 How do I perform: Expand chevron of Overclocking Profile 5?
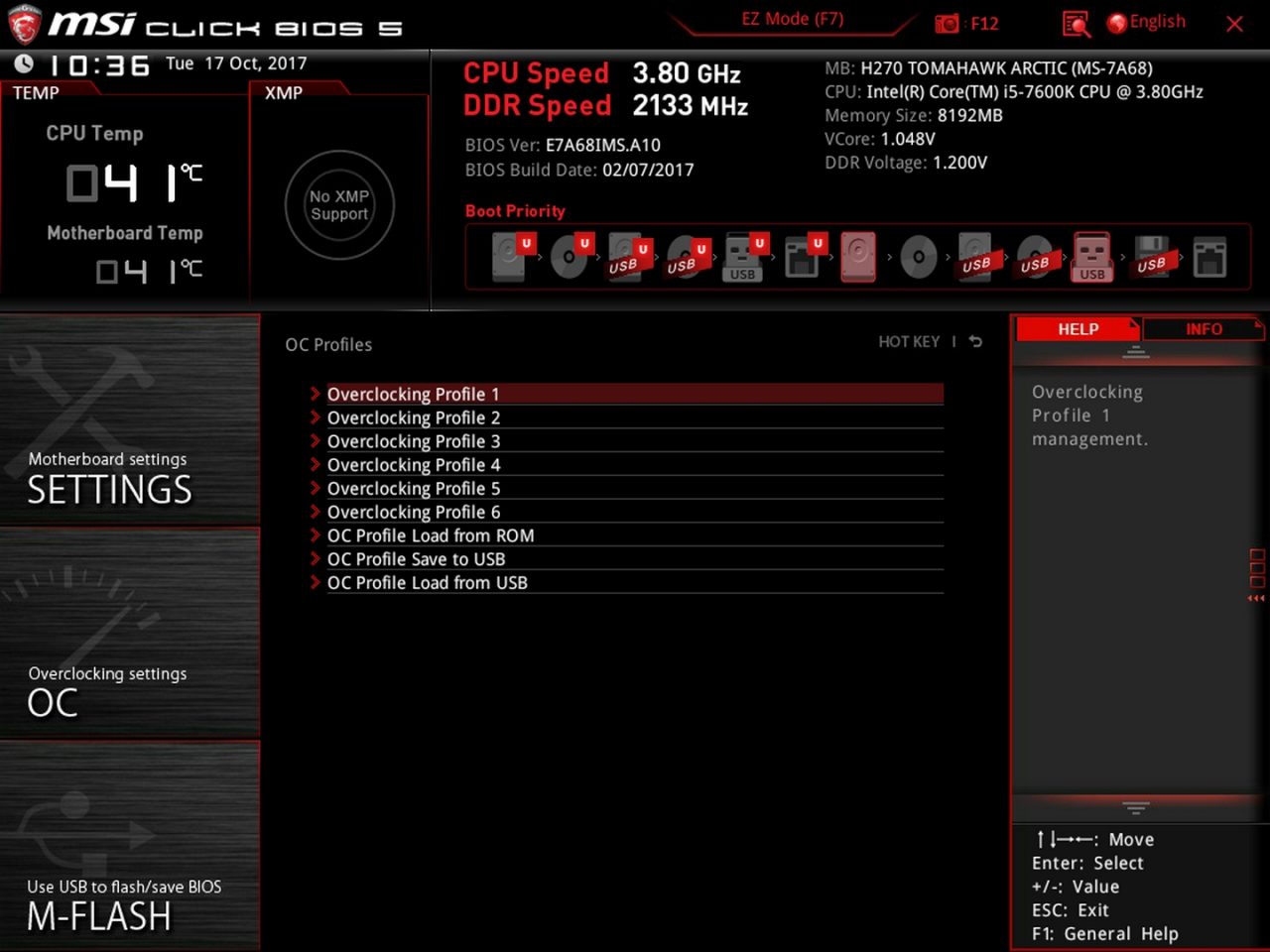tap(316, 488)
